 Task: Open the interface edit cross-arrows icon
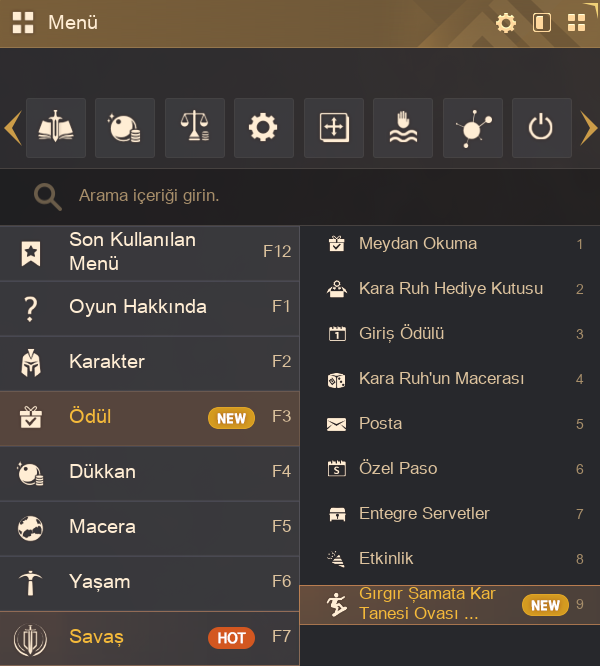click(334, 128)
